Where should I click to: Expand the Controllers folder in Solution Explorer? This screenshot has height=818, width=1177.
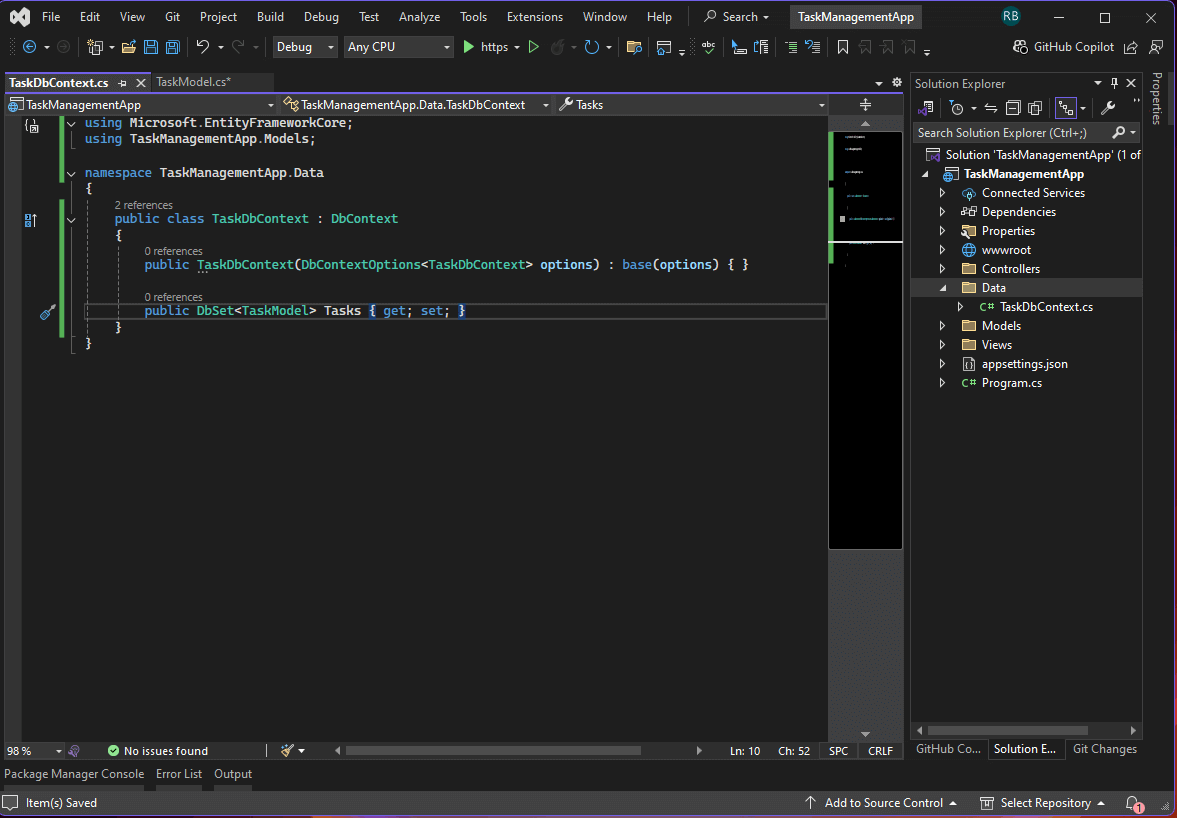pos(942,269)
